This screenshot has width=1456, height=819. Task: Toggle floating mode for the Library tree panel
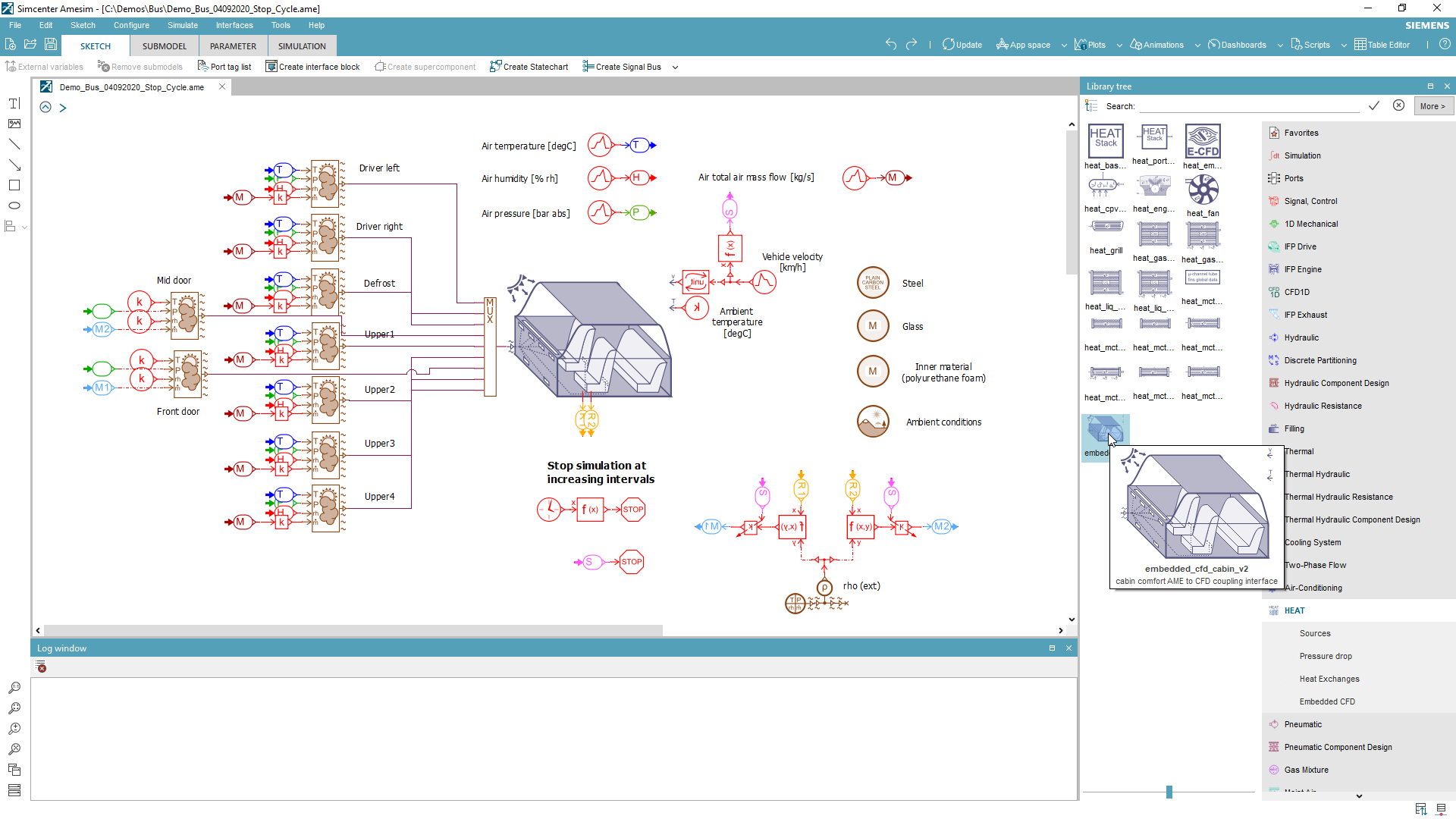click(x=1431, y=86)
